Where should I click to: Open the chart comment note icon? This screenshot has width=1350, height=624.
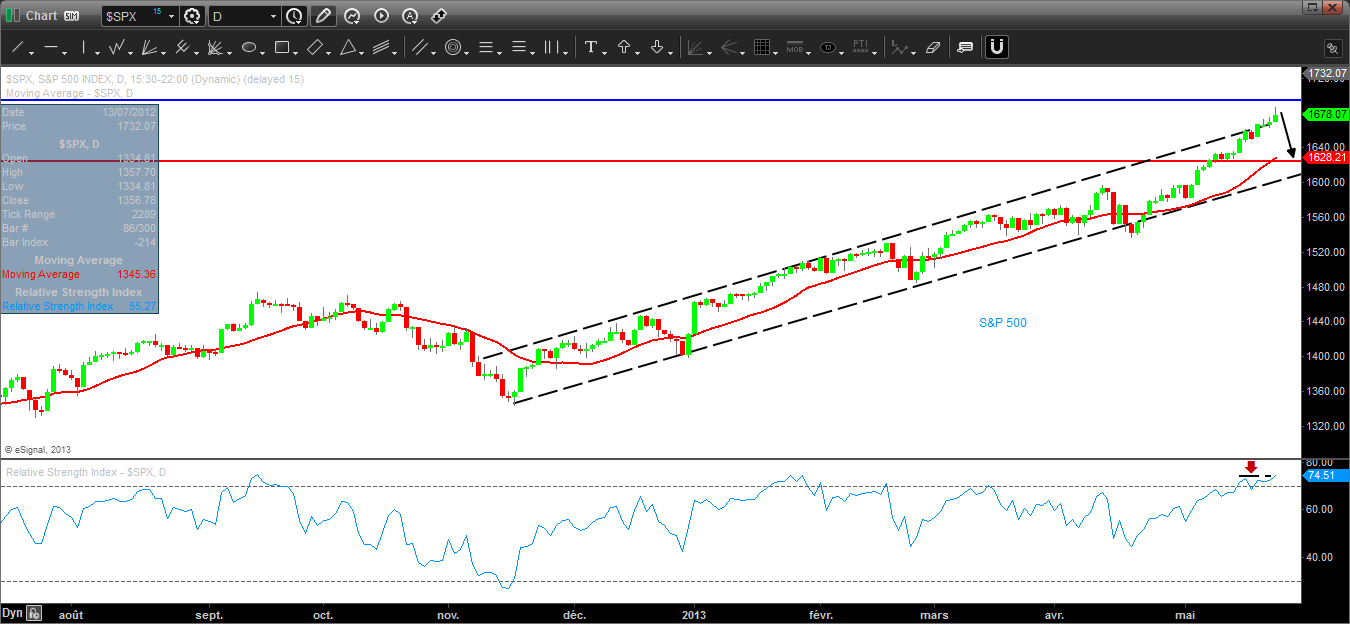pos(965,47)
